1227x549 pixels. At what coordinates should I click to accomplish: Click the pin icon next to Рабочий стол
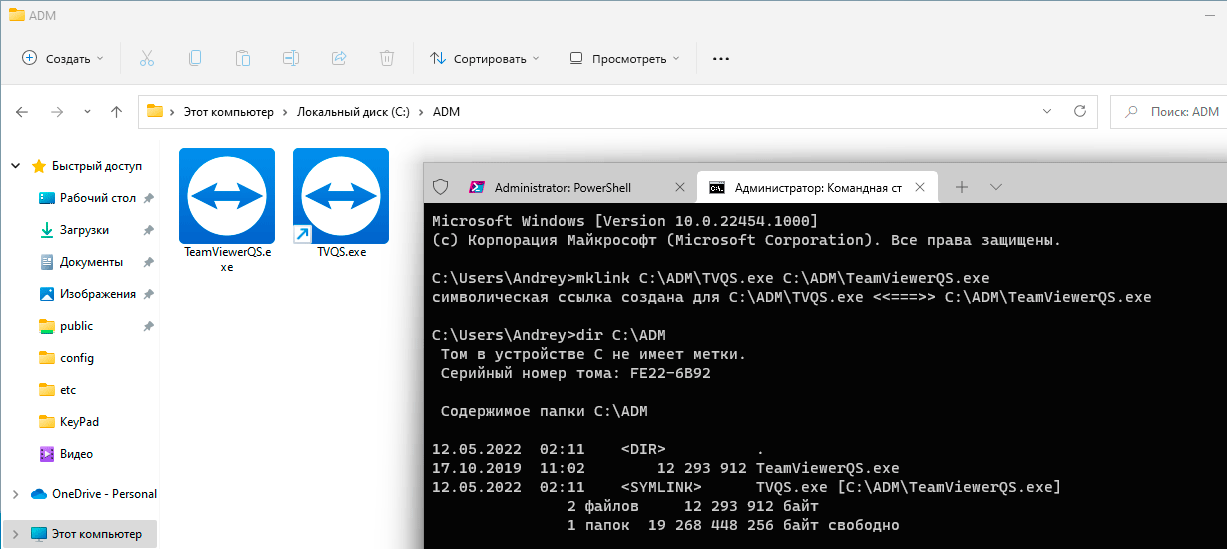pyautogui.click(x=148, y=198)
